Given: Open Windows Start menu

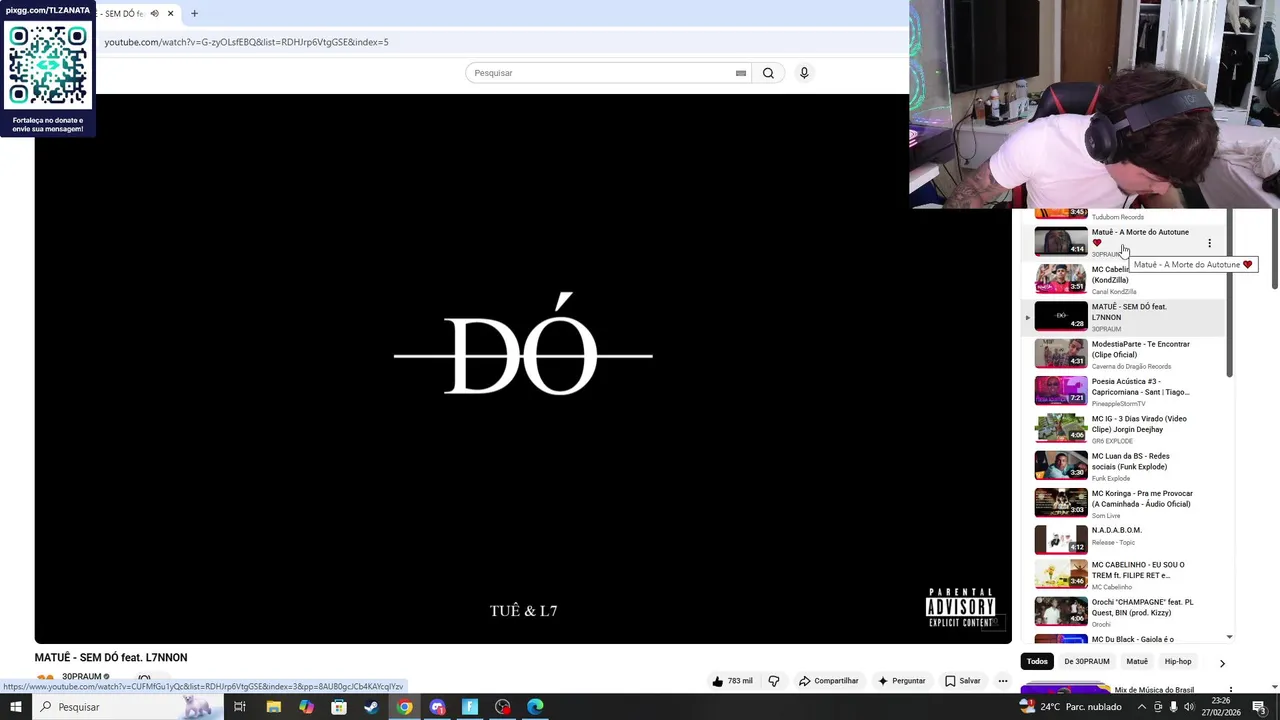Looking at the screenshot, I should click(16, 707).
